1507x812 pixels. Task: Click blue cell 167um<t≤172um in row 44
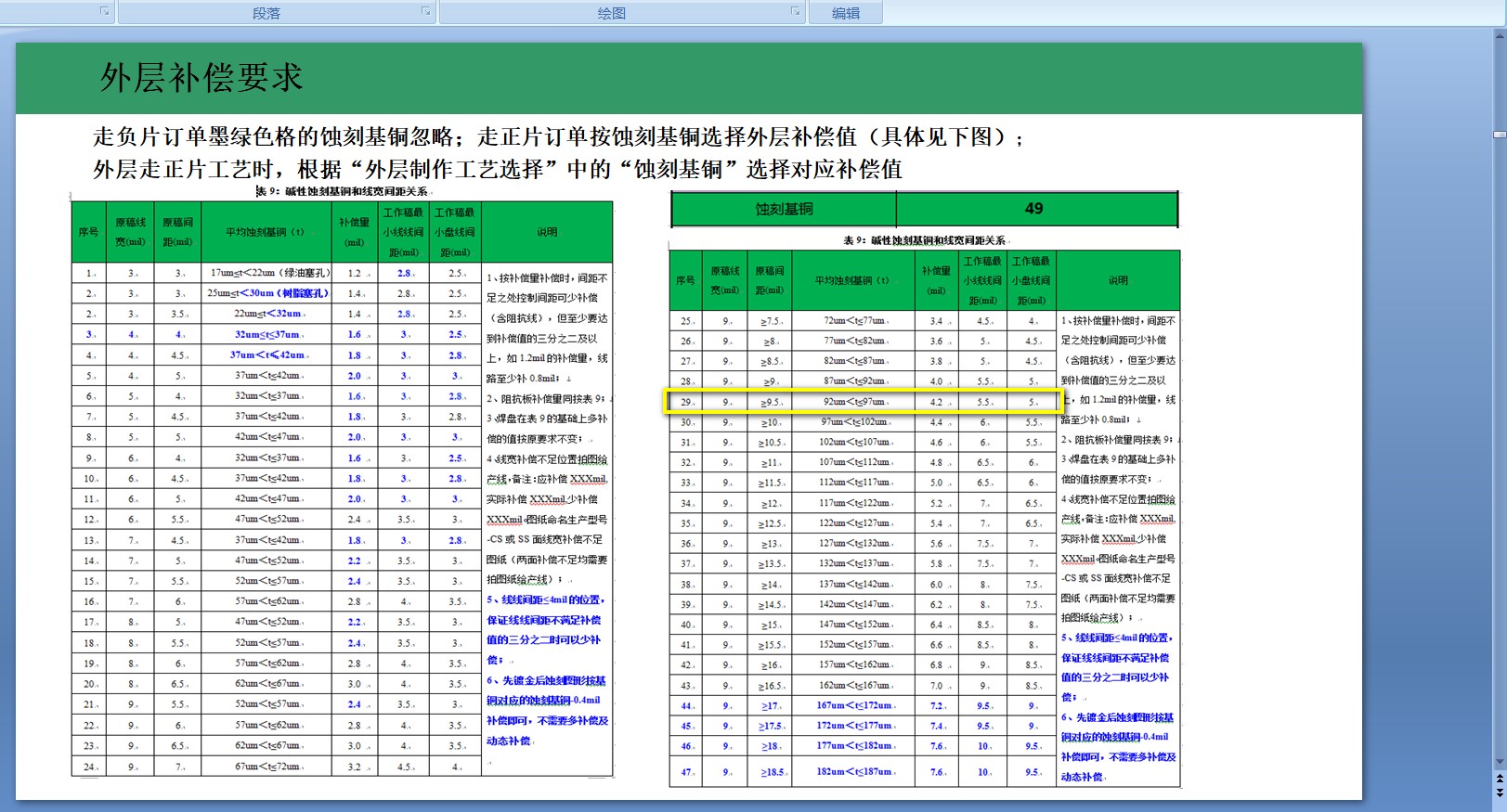tap(853, 705)
